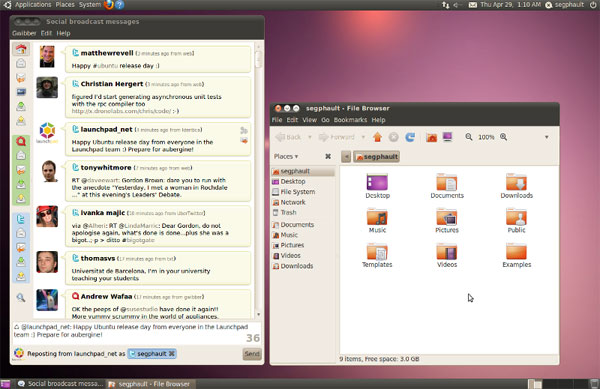Send the repost message
600x389 pixels.
pos(252,354)
